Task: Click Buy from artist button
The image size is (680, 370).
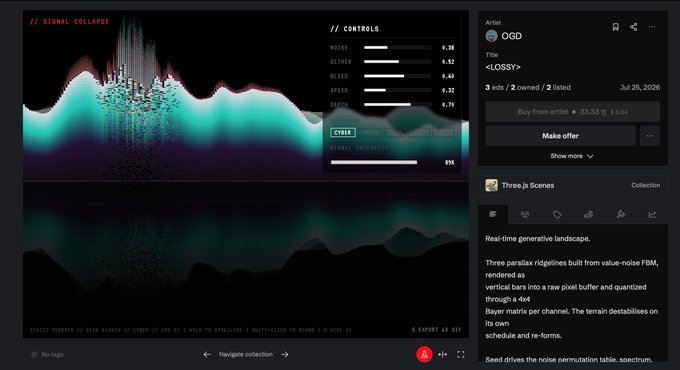Action: [572, 111]
